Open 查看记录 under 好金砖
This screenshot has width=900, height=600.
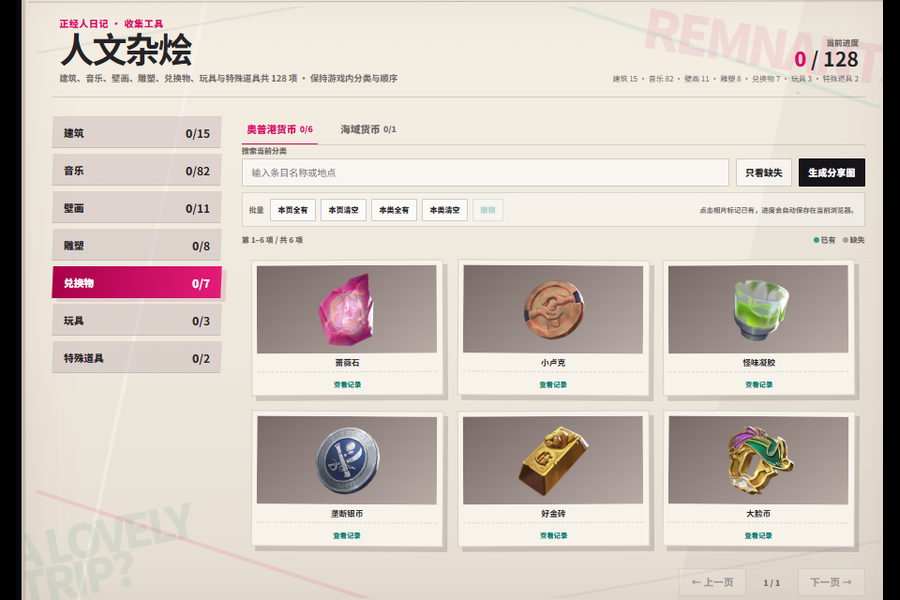(x=553, y=536)
